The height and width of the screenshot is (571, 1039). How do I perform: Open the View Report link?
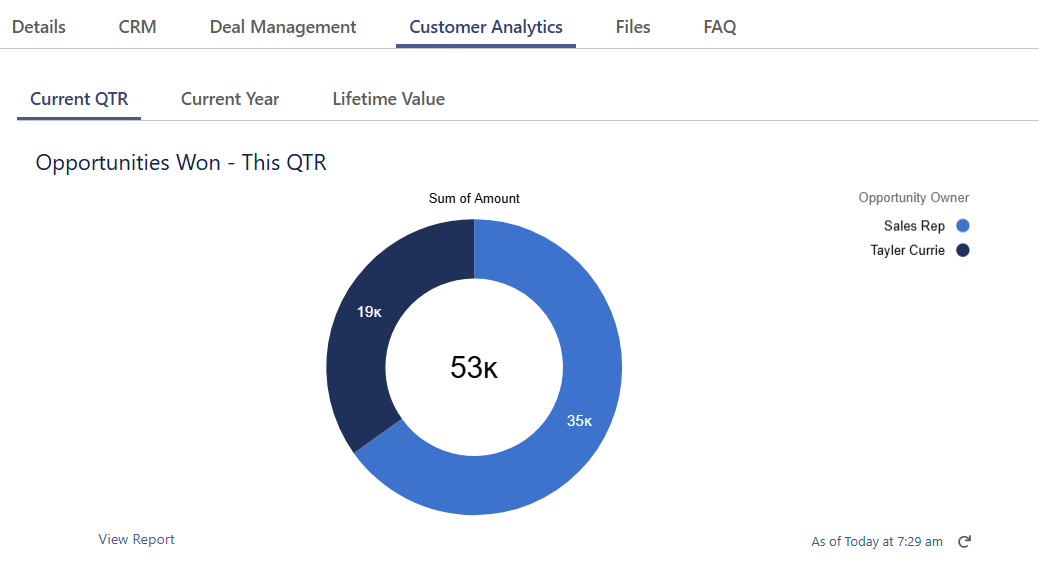pos(136,539)
